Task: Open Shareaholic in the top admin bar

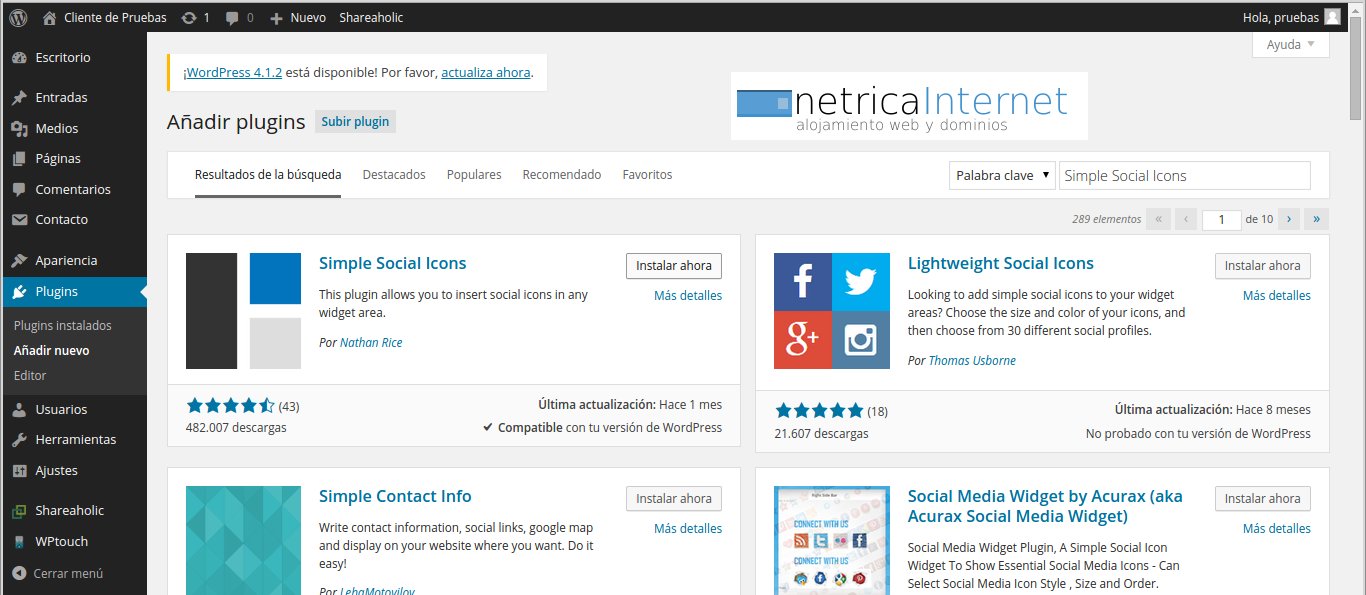Action: [x=370, y=17]
